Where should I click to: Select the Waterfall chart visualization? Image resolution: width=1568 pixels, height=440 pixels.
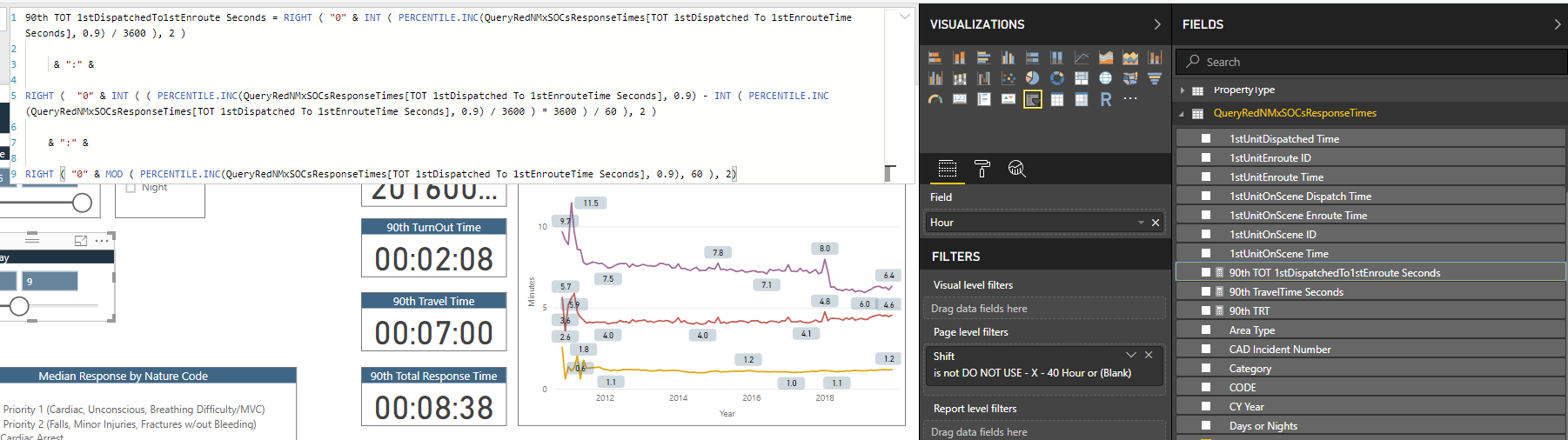tap(983, 78)
